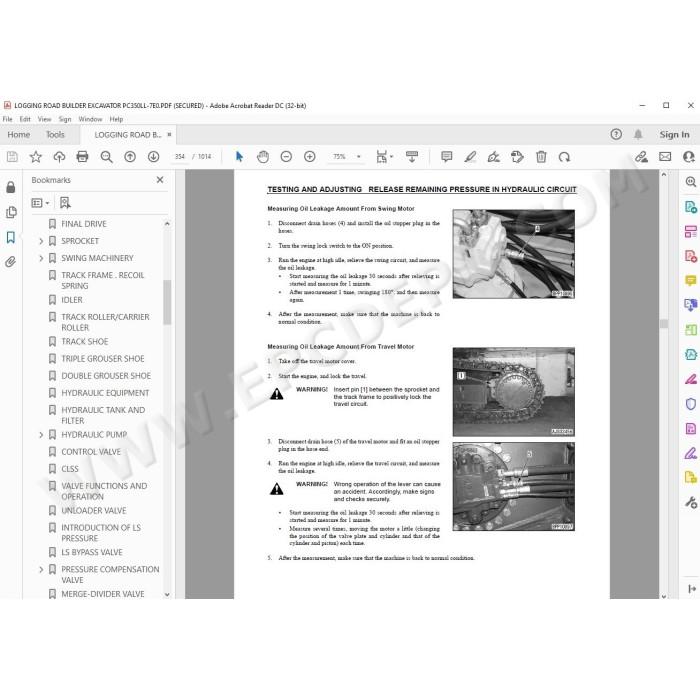Open the notifications bell
This screenshot has height=700, width=700.
coord(638,134)
